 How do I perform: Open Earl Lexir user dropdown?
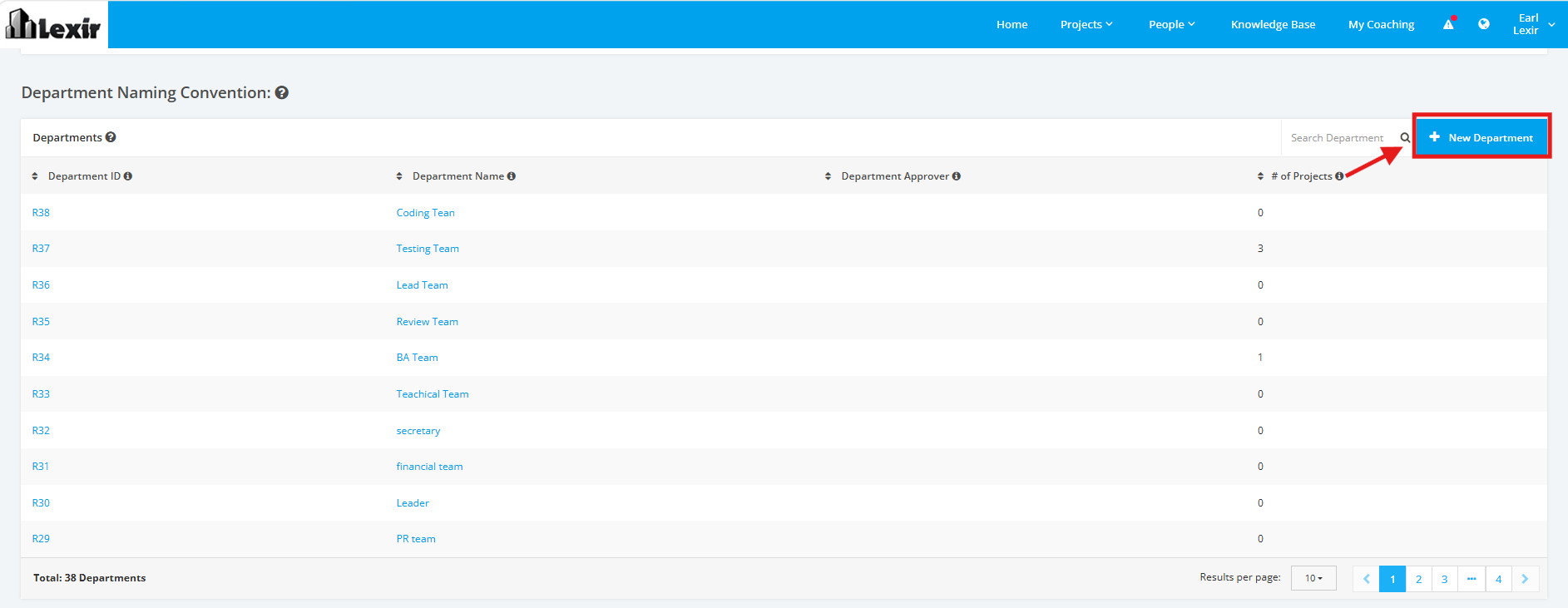click(1533, 24)
